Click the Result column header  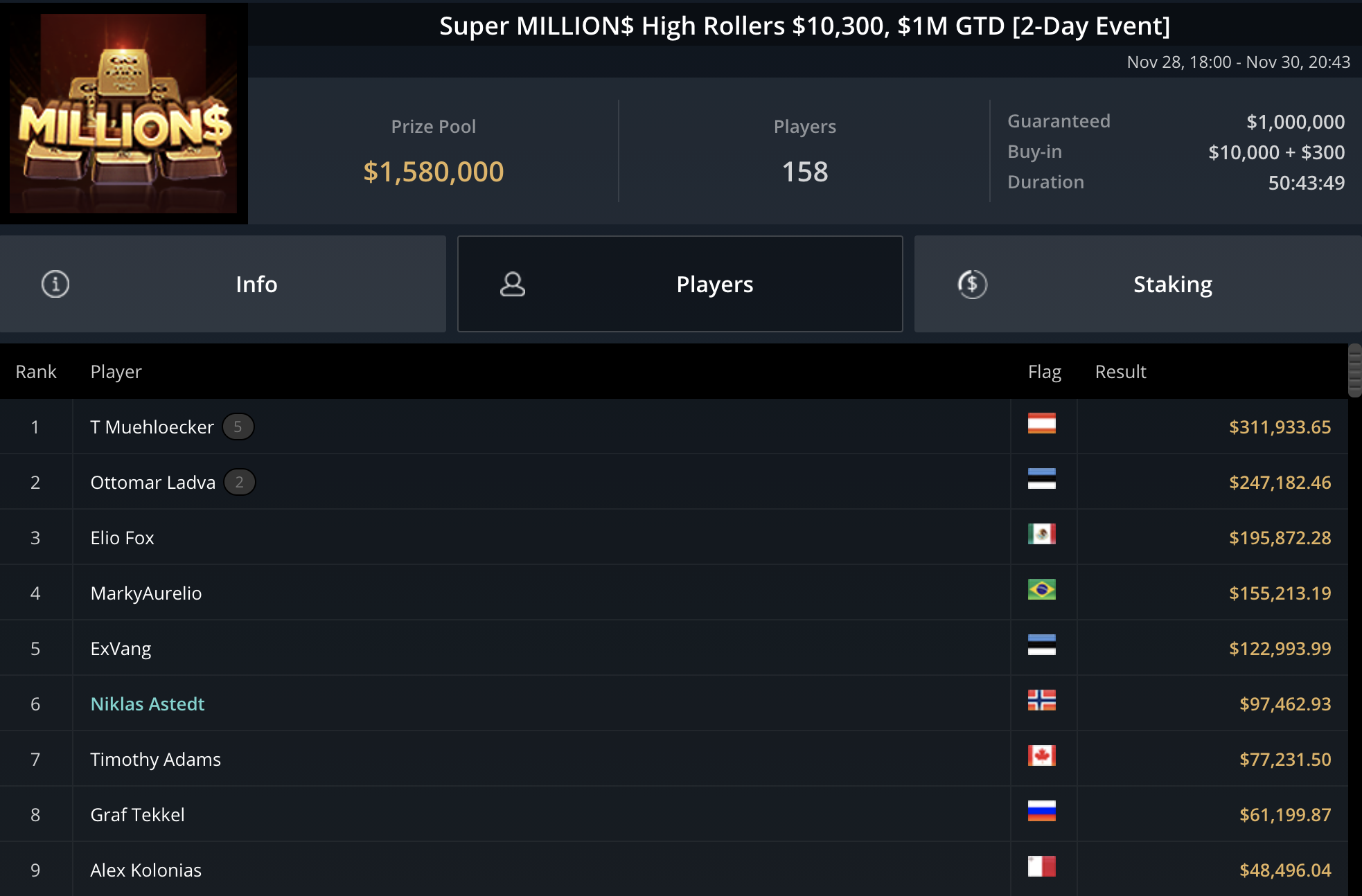tap(1120, 372)
